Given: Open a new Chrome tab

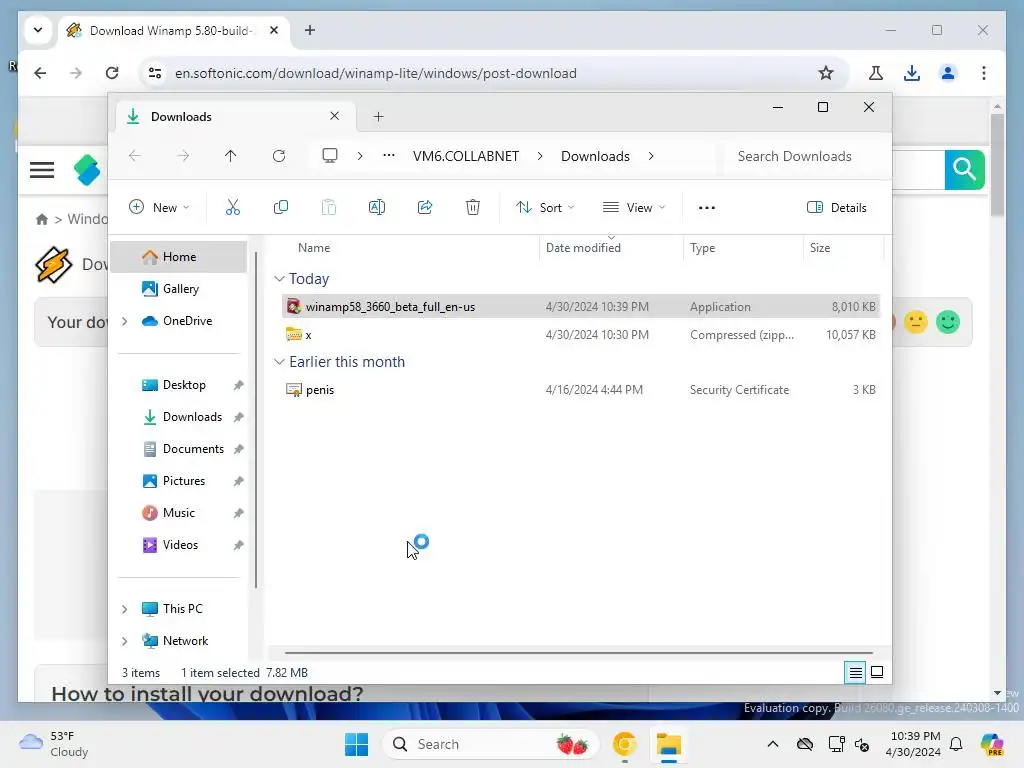Looking at the screenshot, I should click(x=310, y=30).
